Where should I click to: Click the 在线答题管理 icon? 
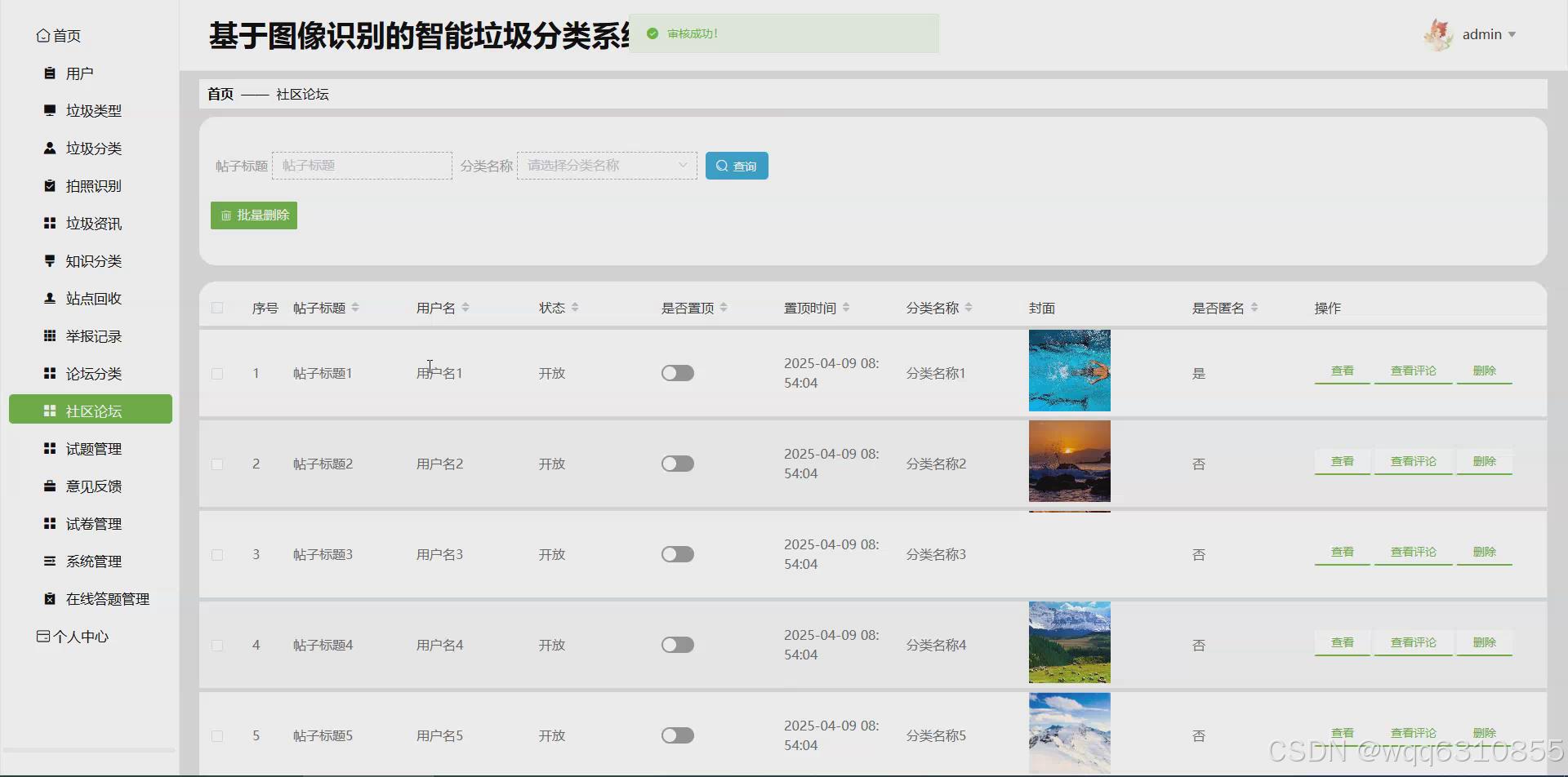point(50,598)
